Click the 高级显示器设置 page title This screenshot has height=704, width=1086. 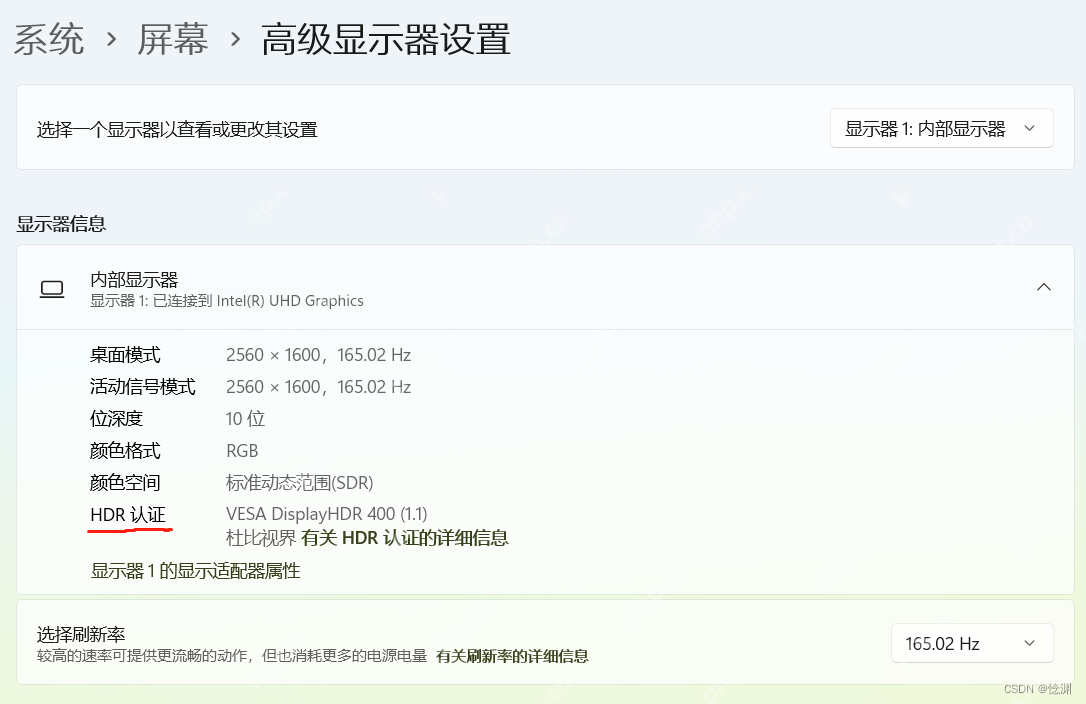tap(386, 39)
